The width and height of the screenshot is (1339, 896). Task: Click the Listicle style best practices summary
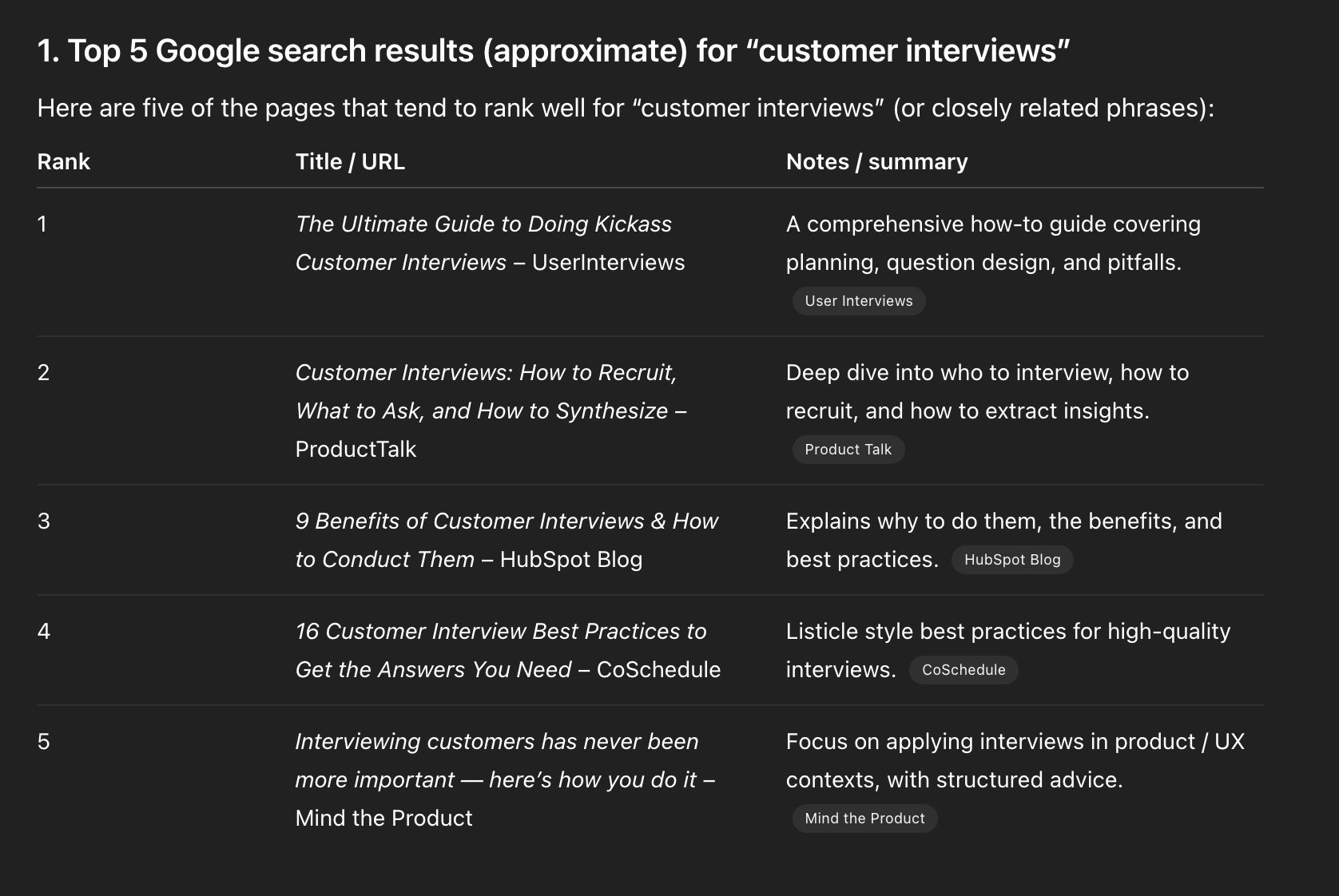point(1007,632)
